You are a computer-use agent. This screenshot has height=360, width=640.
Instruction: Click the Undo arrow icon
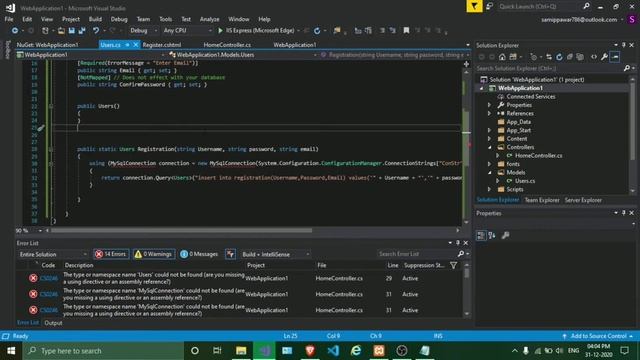tap(96, 31)
